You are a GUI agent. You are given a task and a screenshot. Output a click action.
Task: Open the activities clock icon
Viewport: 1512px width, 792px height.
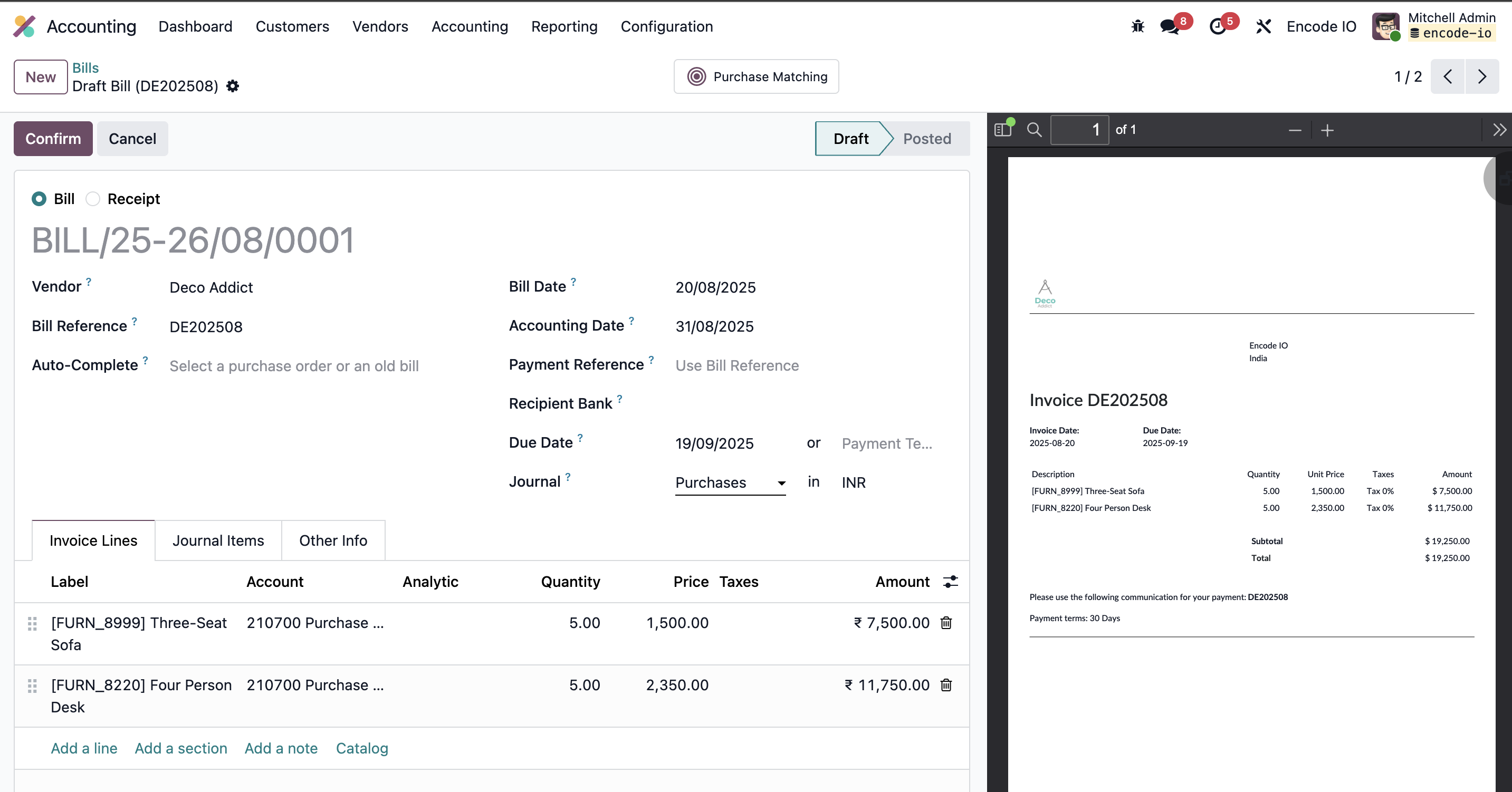[x=1217, y=26]
